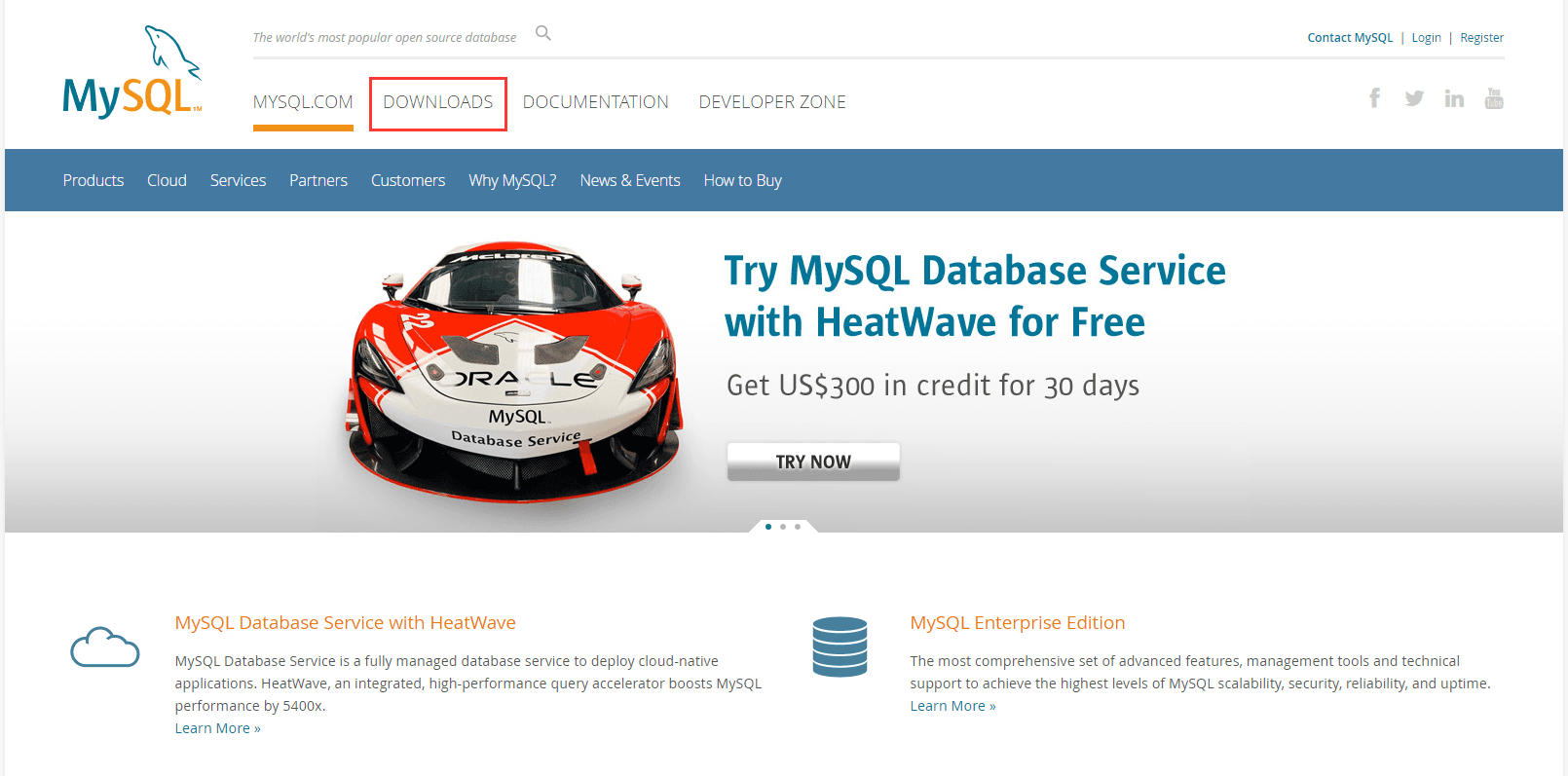Select the second carousel dot
1568x776 pixels.
[783, 527]
